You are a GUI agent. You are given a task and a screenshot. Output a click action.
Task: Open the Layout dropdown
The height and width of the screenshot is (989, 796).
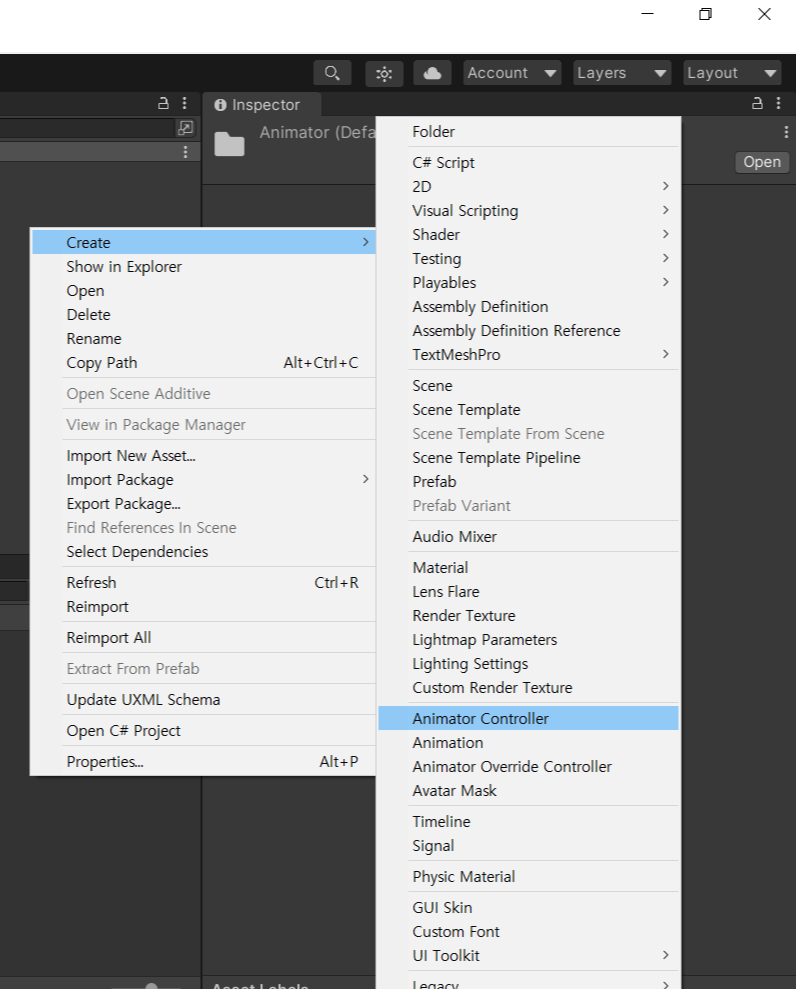[732, 73]
